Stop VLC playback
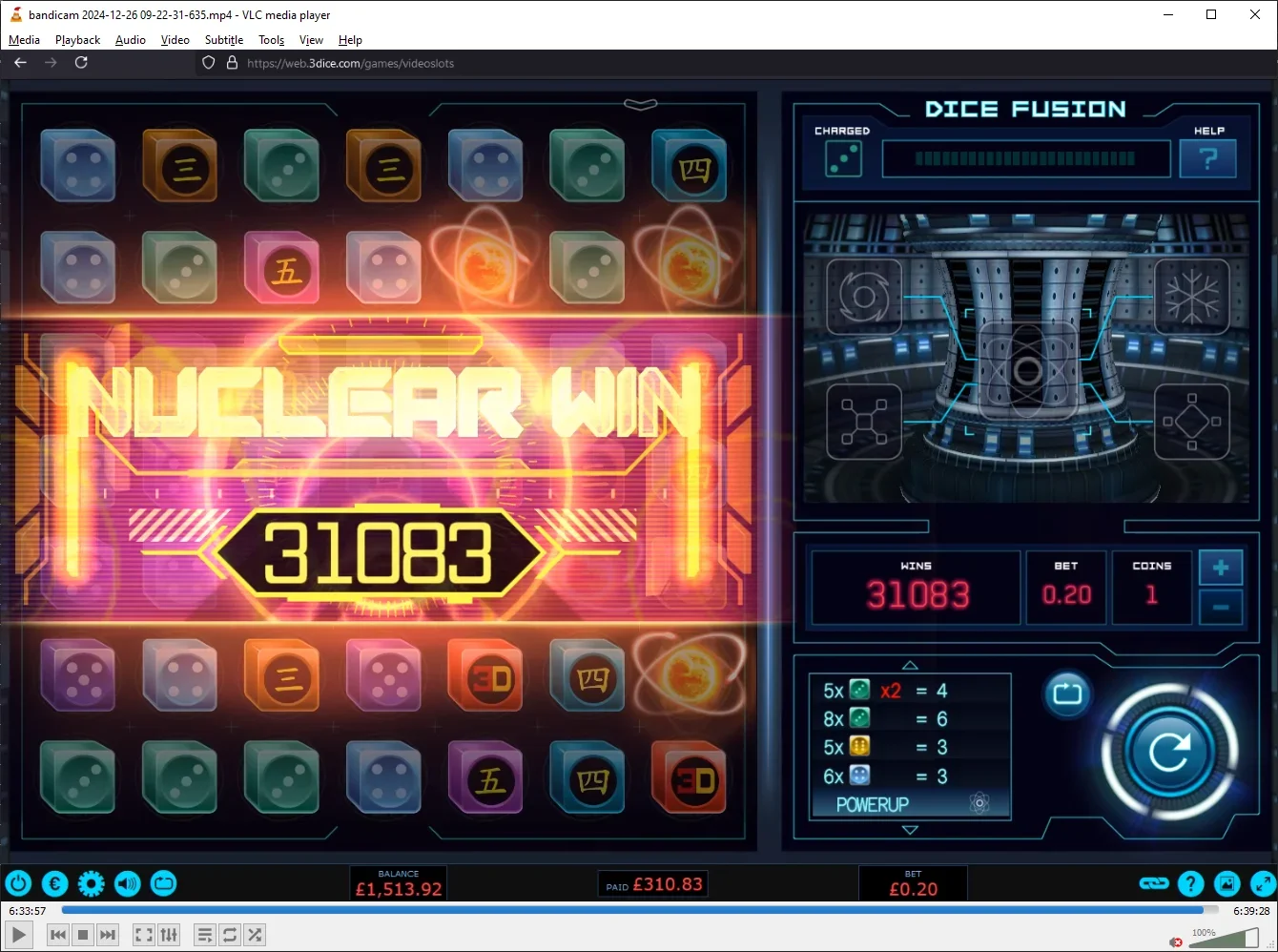1278x952 pixels. point(83,935)
